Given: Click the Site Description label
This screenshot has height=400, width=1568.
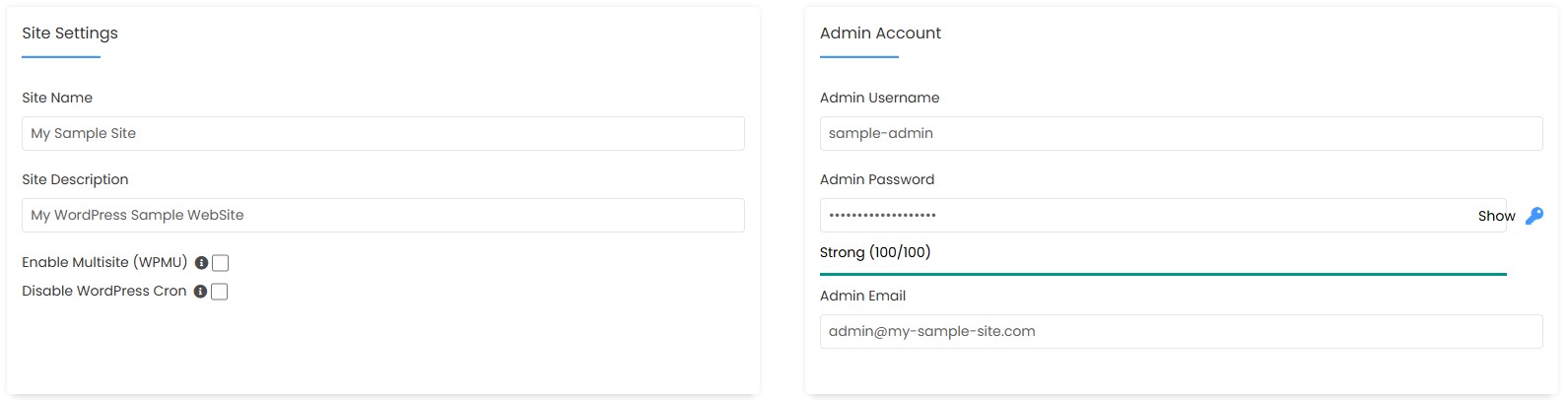Looking at the screenshot, I should 75,179.
